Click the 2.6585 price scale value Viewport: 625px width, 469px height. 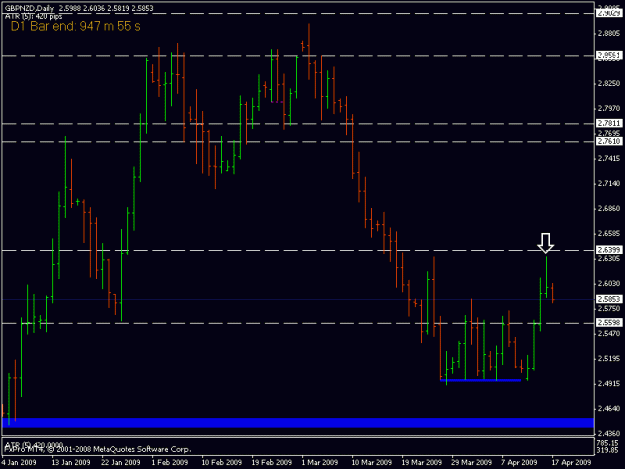tap(609, 234)
